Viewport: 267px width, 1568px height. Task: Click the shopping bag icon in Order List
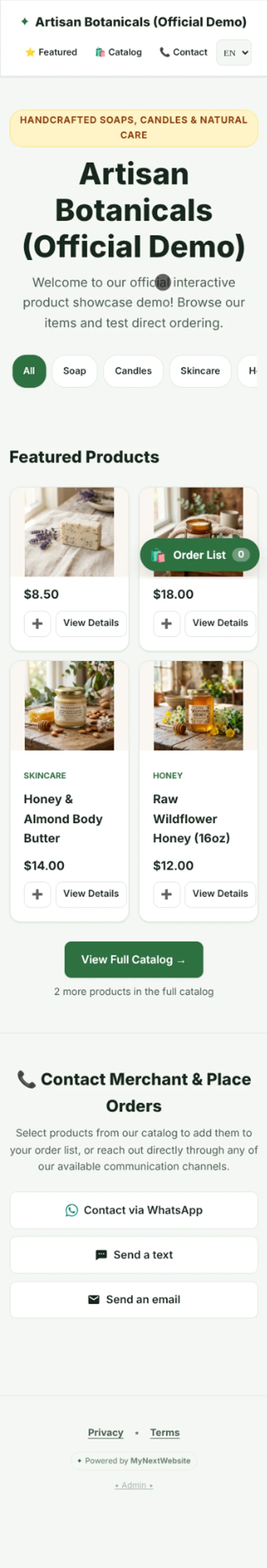(158, 555)
